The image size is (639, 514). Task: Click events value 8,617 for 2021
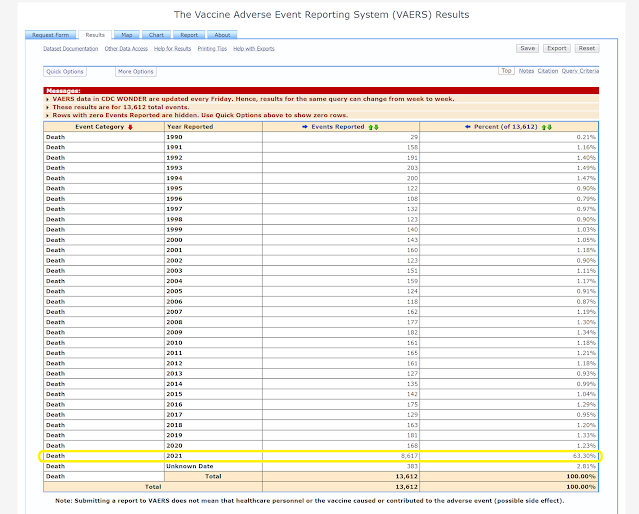pyautogui.click(x=410, y=456)
